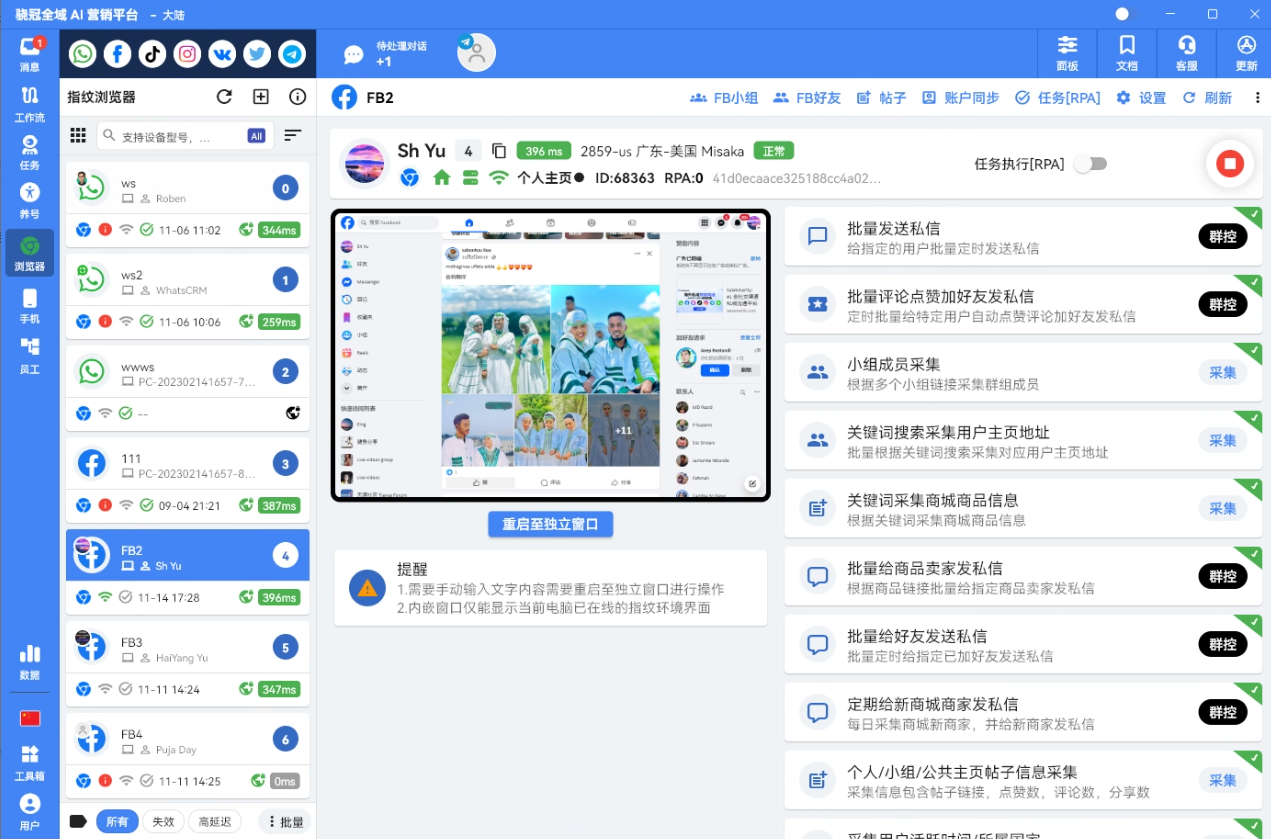Click the 396 ms latency badge for Sh Yu

point(543,150)
